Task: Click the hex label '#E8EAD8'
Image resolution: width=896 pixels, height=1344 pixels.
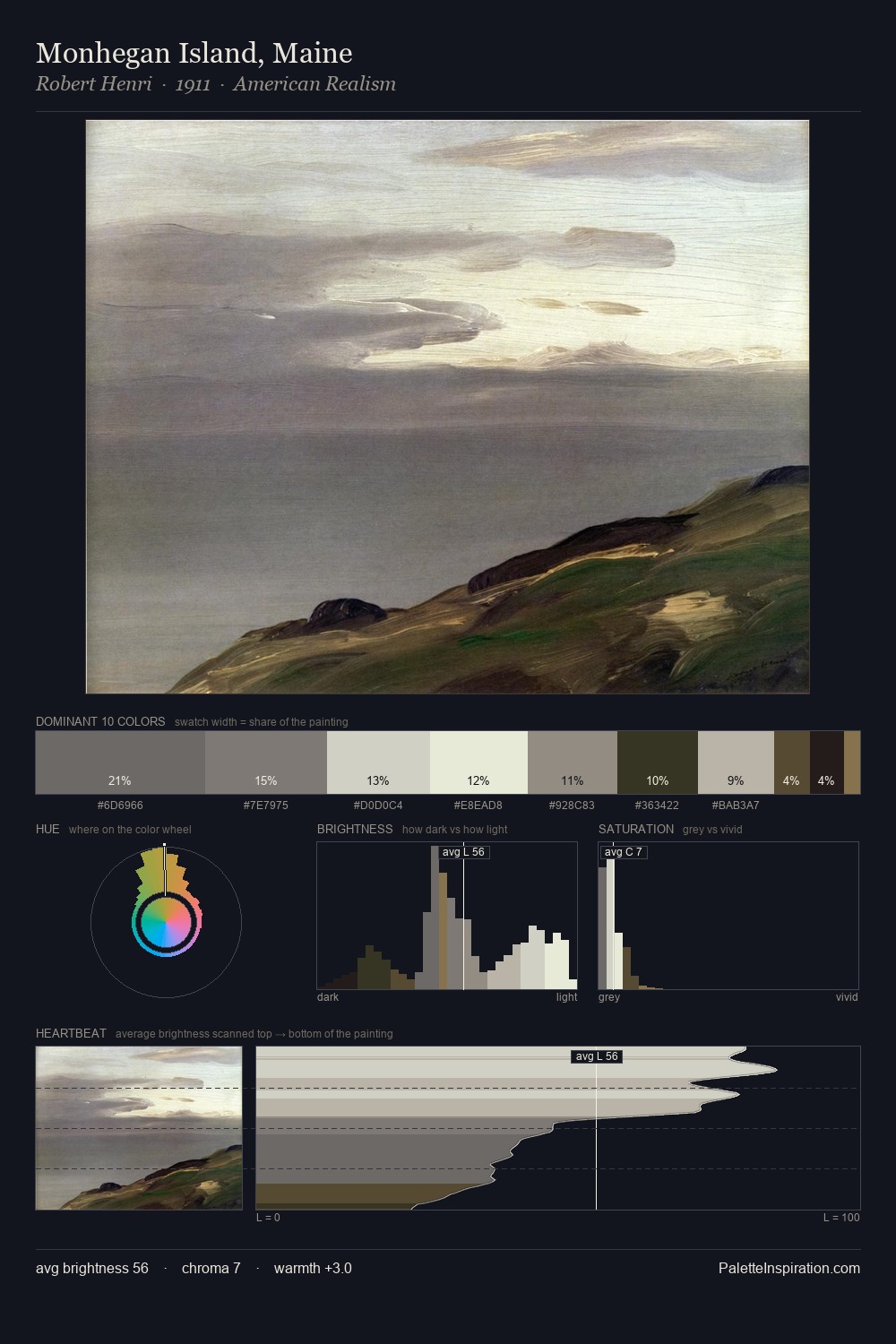Action: coord(478,805)
